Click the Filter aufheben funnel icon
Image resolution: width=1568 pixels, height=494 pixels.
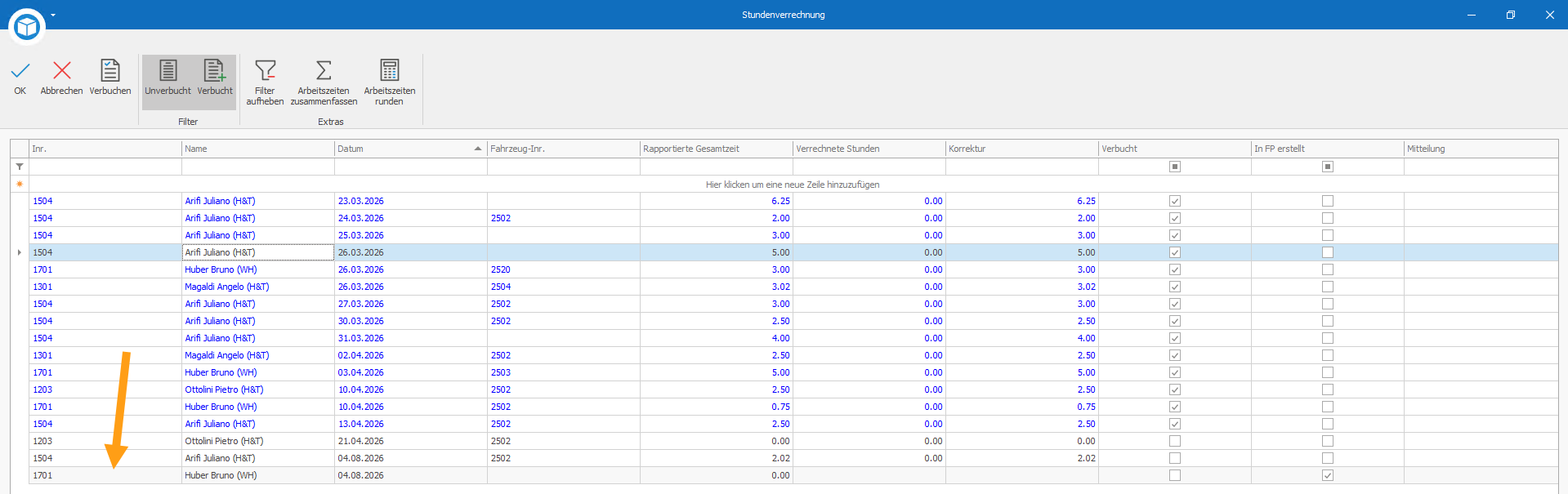point(266,71)
